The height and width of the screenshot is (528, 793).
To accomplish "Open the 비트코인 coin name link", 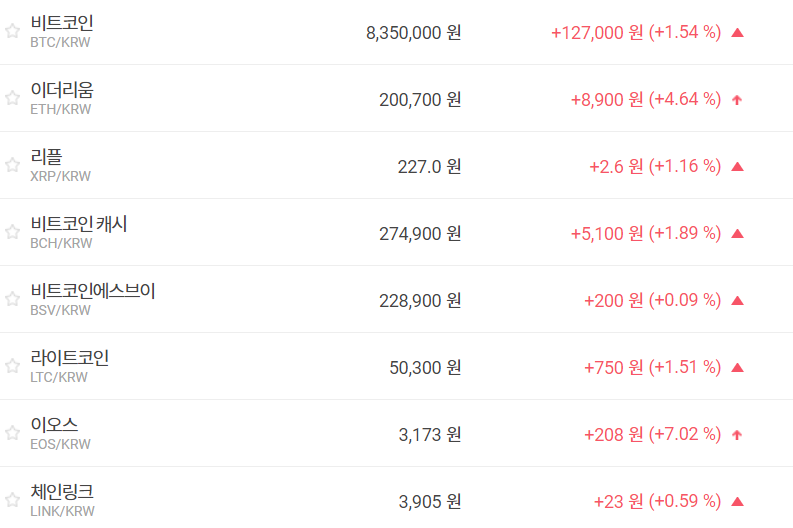I will click(x=62, y=23).
